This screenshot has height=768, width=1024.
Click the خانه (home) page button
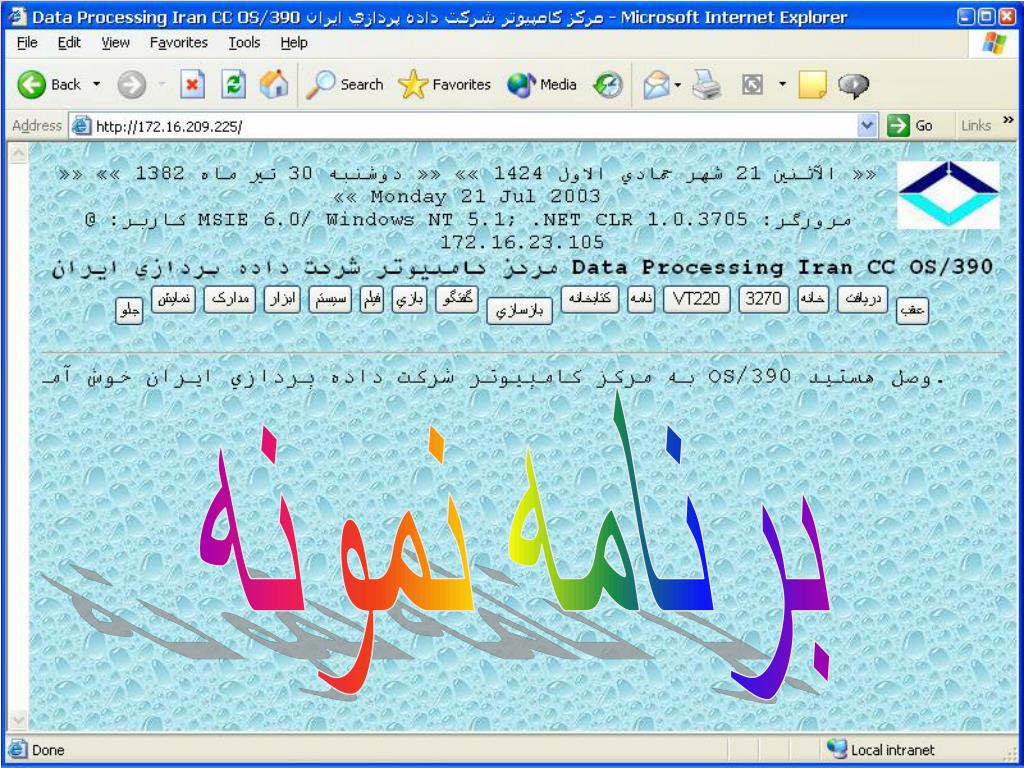pyautogui.click(x=813, y=299)
